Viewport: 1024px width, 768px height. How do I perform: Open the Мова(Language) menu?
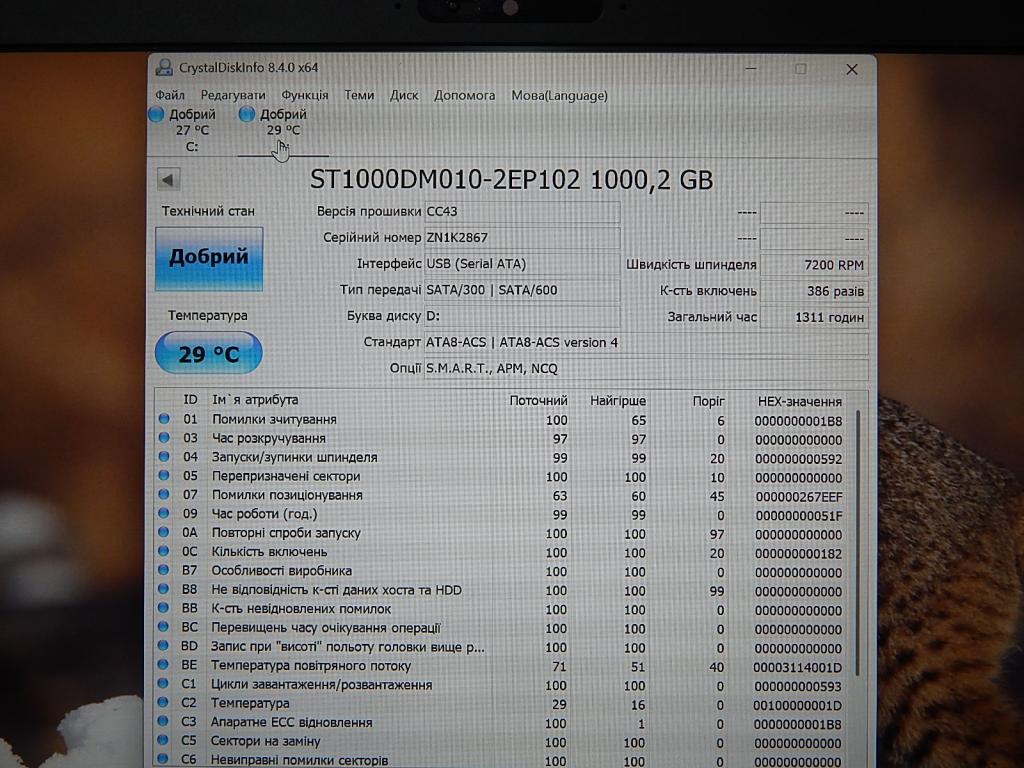click(559, 96)
